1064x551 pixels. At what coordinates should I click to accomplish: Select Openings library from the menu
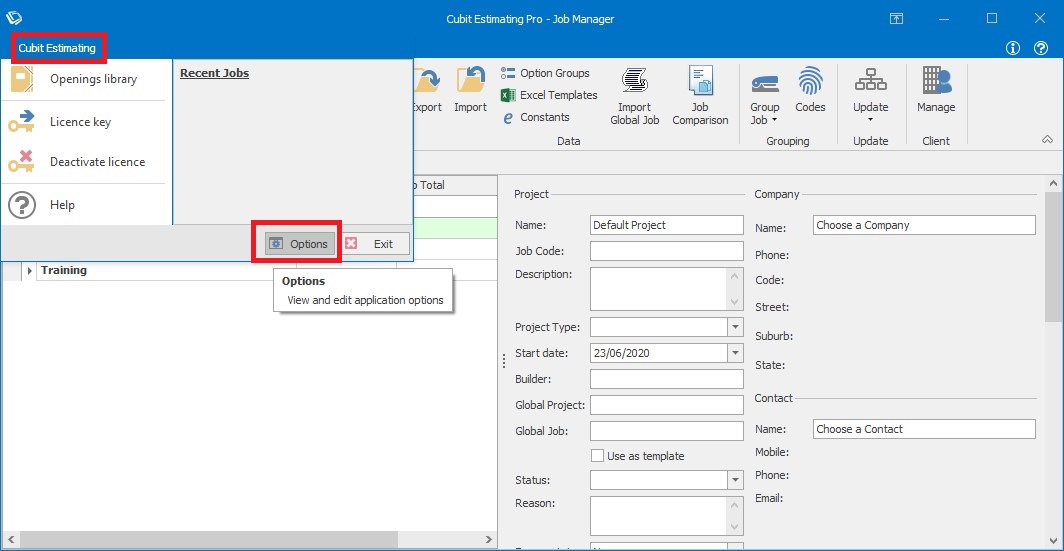(x=93, y=79)
